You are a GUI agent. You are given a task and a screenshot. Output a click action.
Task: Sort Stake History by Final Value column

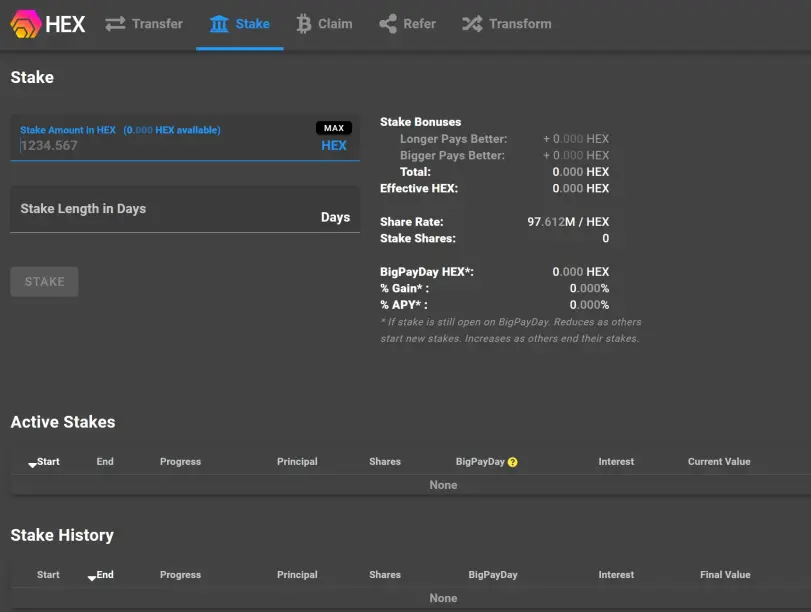725,575
